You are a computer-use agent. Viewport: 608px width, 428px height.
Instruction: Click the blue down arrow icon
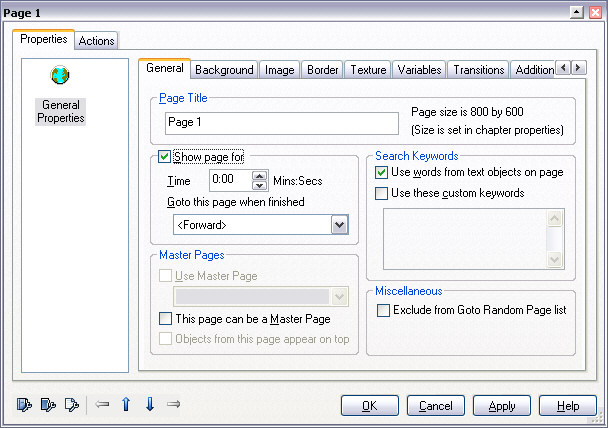pyautogui.click(x=150, y=404)
